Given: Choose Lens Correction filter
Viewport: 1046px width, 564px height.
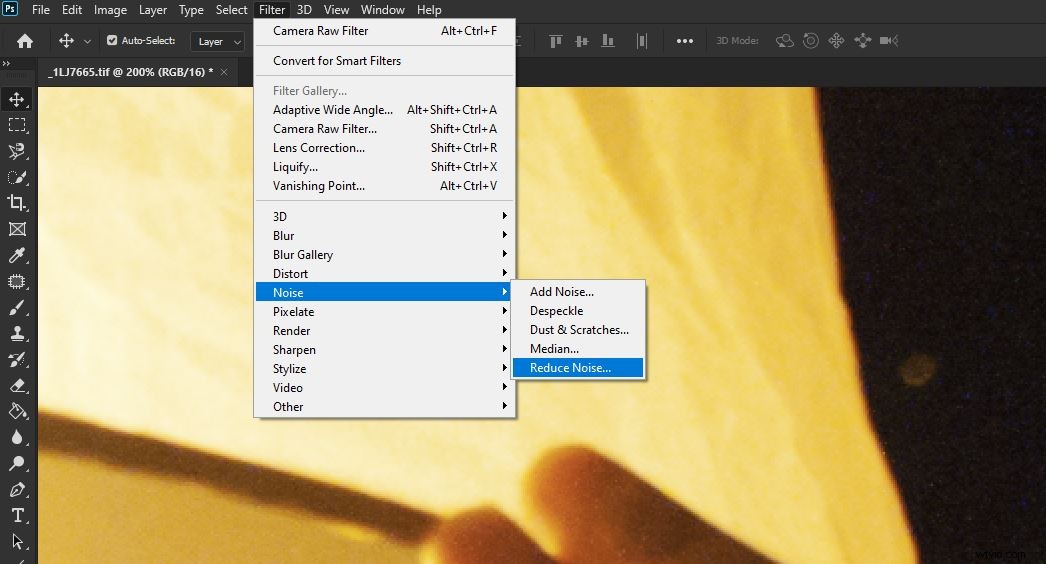Looking at the screenshot, I should coord(385,148).
